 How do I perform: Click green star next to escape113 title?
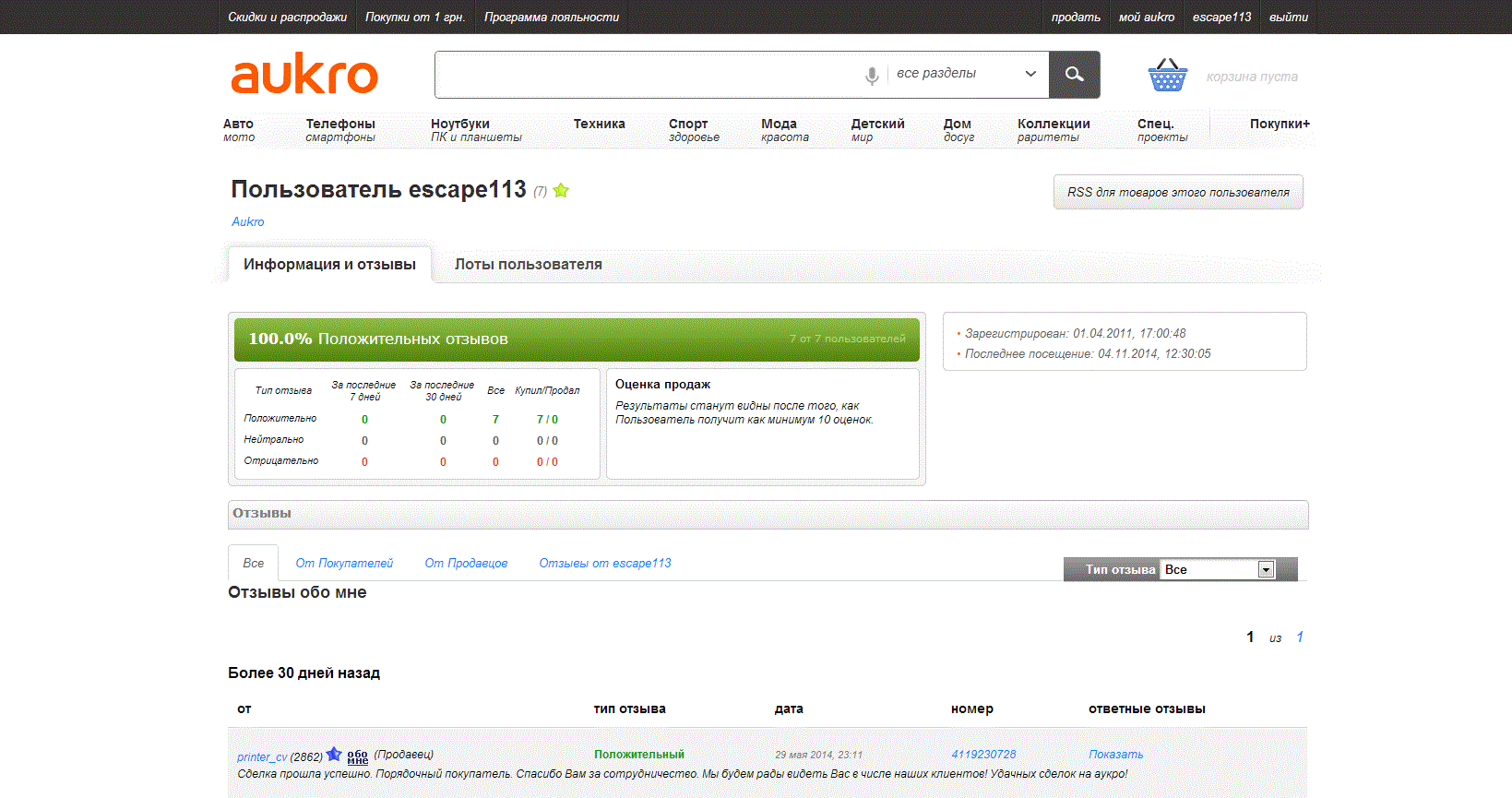coord(561,191)
